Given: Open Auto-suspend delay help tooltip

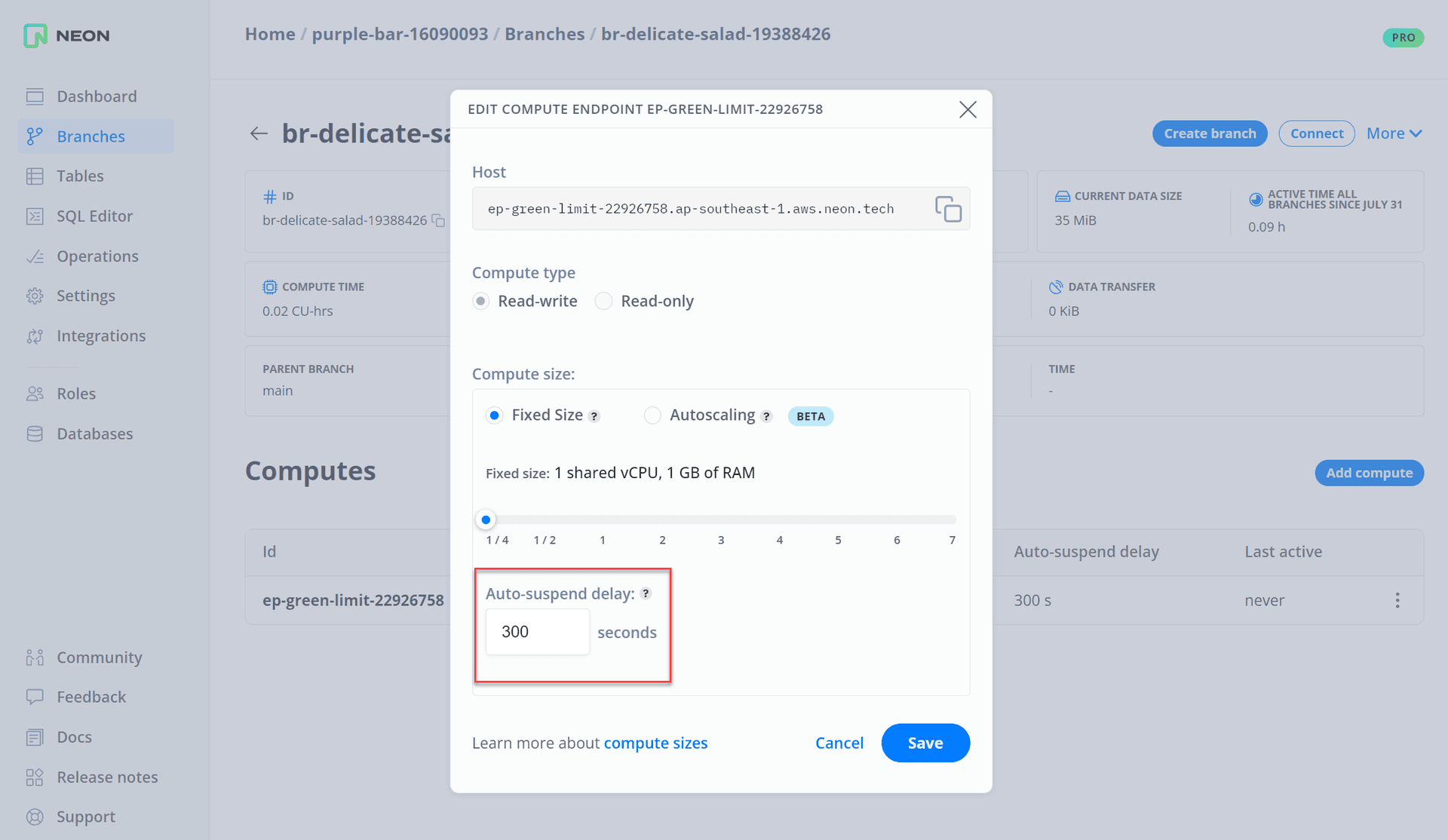Looking at the screenshot, I should tap(646, 593).
